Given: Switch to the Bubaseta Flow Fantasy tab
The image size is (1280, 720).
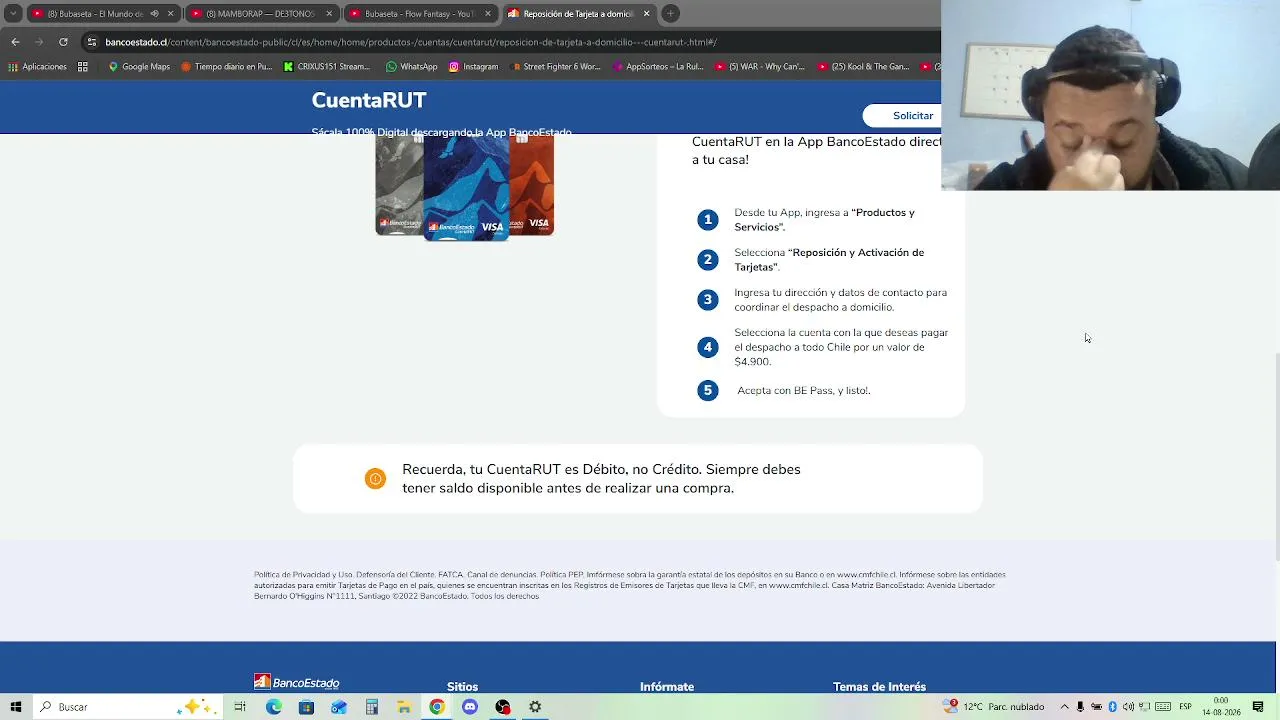Looking at the screenshot, I should pyautogui.click(x=418, y=14).
